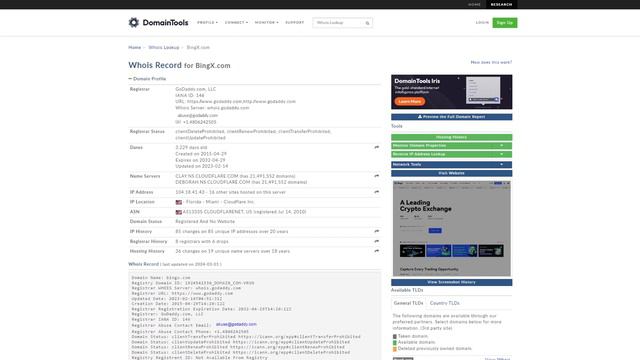The width and height of the screenshot is (640, 360).
Task: Expand the Network Tools dropdown
Action: point(451,164)
